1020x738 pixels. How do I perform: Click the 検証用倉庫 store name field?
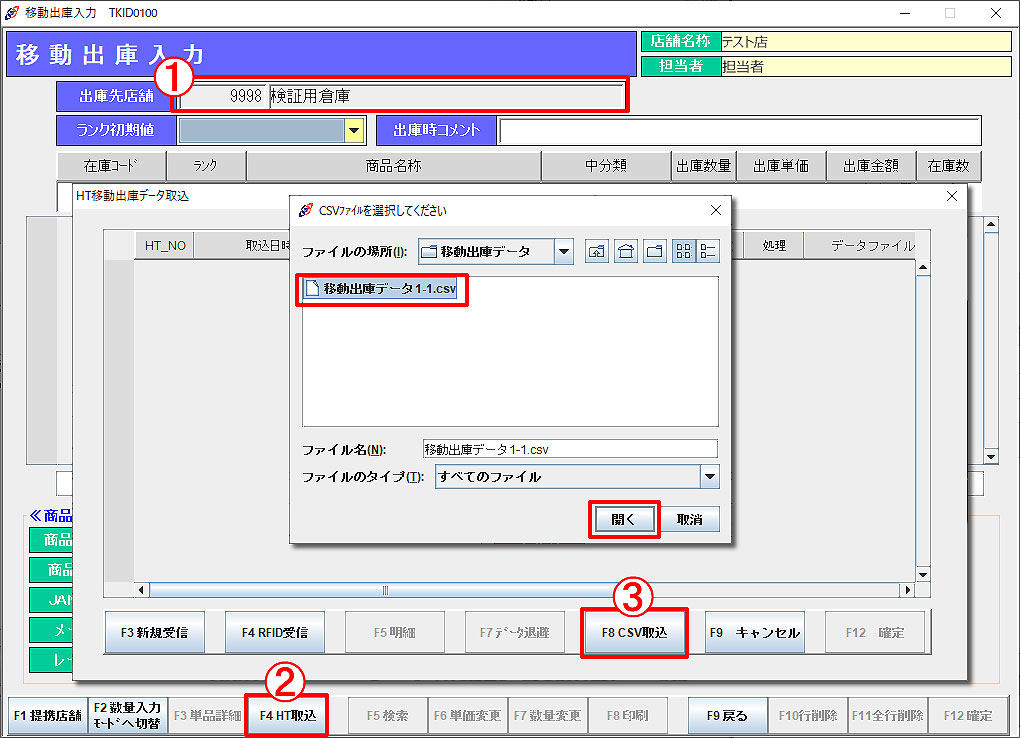pos(446,96)
